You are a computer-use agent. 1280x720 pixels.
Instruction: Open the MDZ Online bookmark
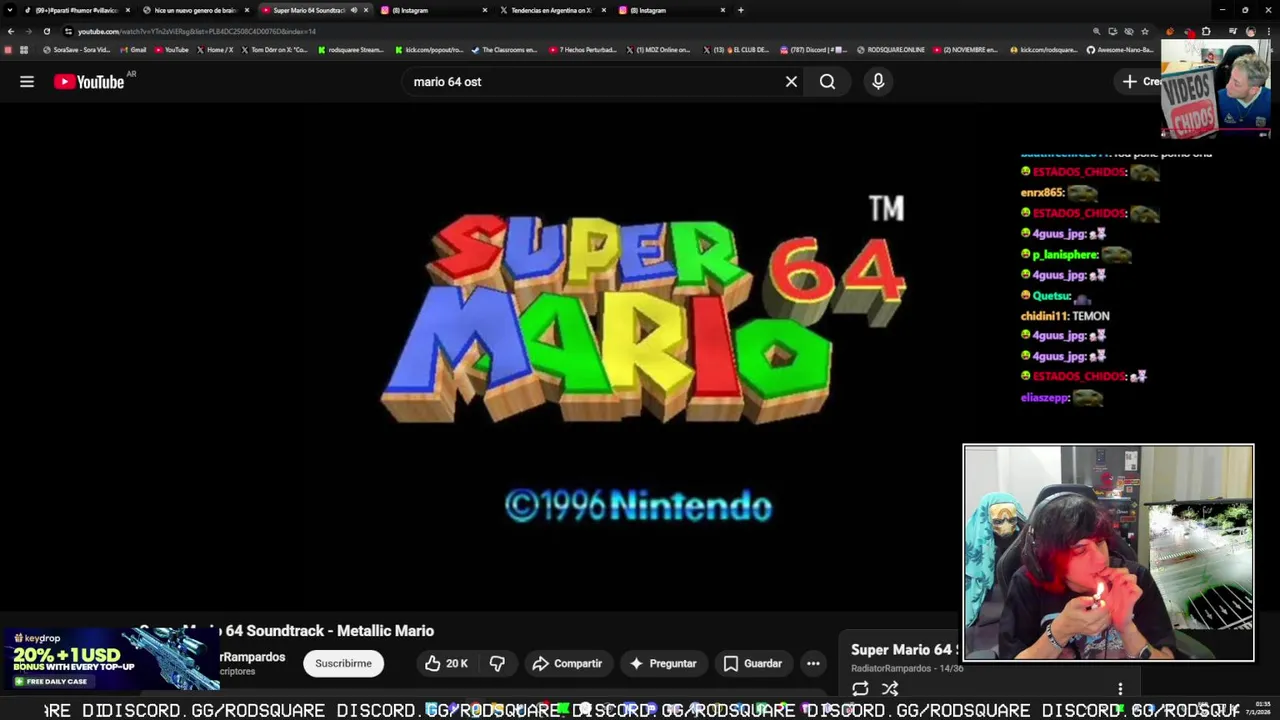pos(658,50)
